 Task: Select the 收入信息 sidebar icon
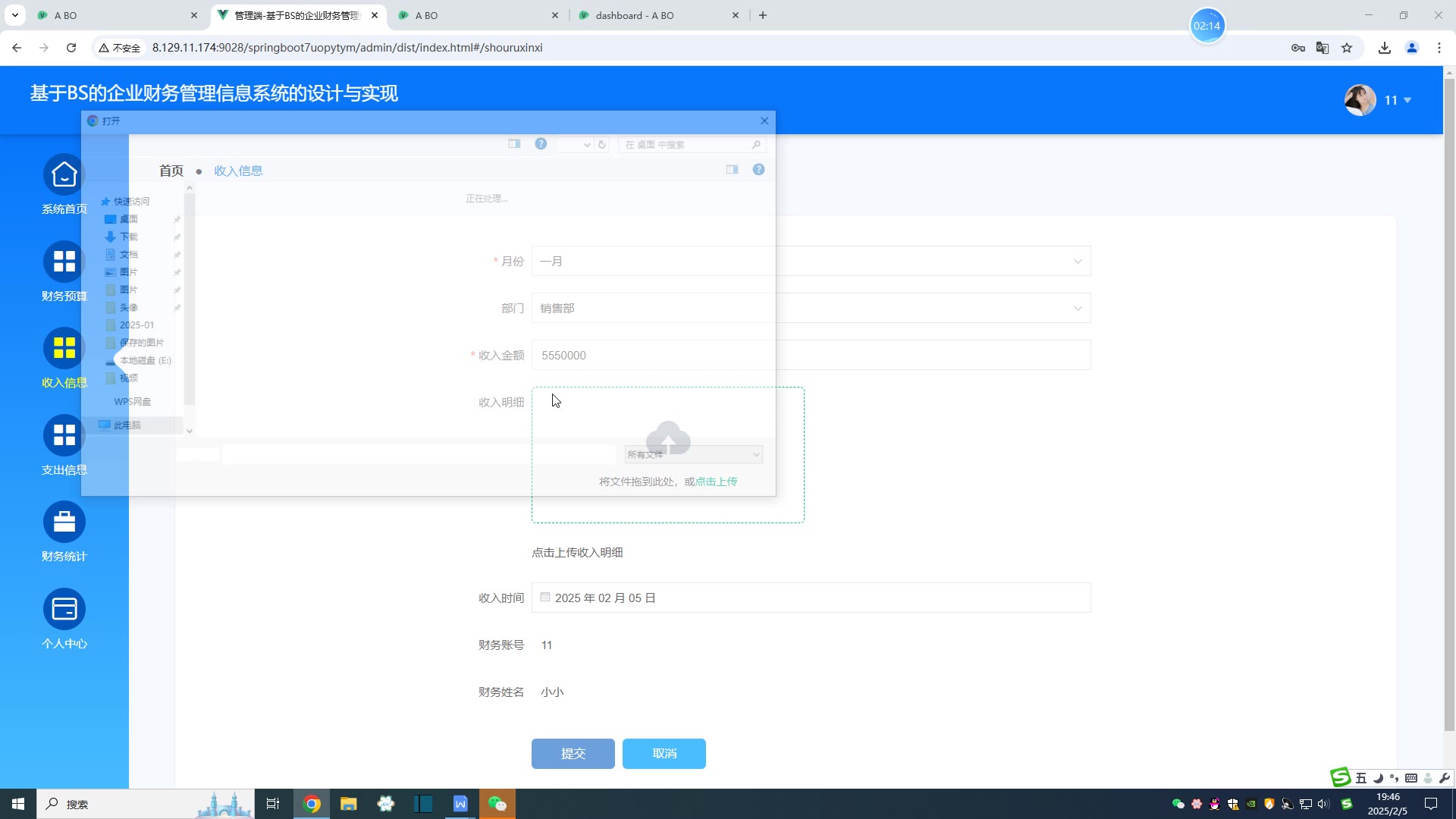(x=64, y=349)
